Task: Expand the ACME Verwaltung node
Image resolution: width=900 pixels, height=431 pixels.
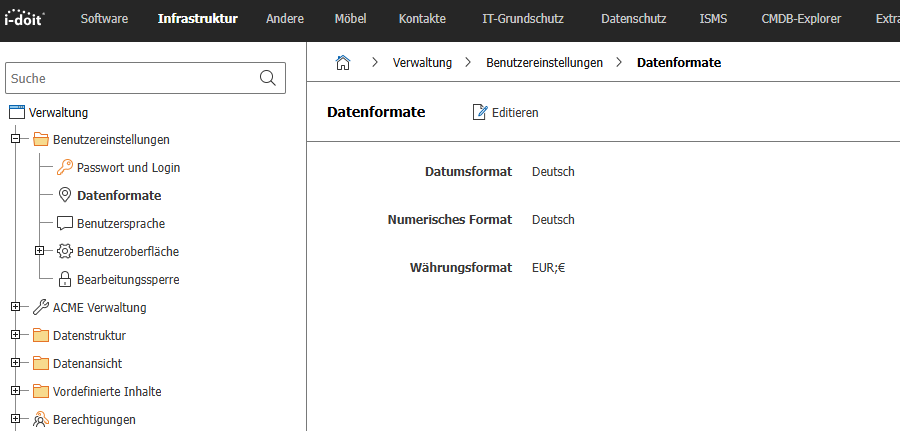Action: (16, 308)
